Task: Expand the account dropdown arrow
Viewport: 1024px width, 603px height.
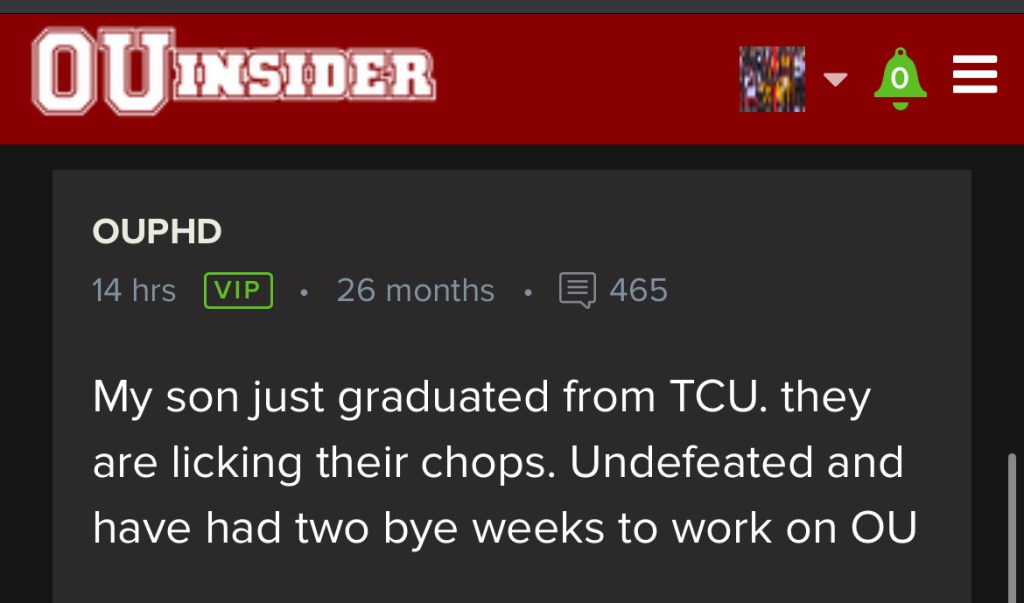Action: (x=836, y=79)
